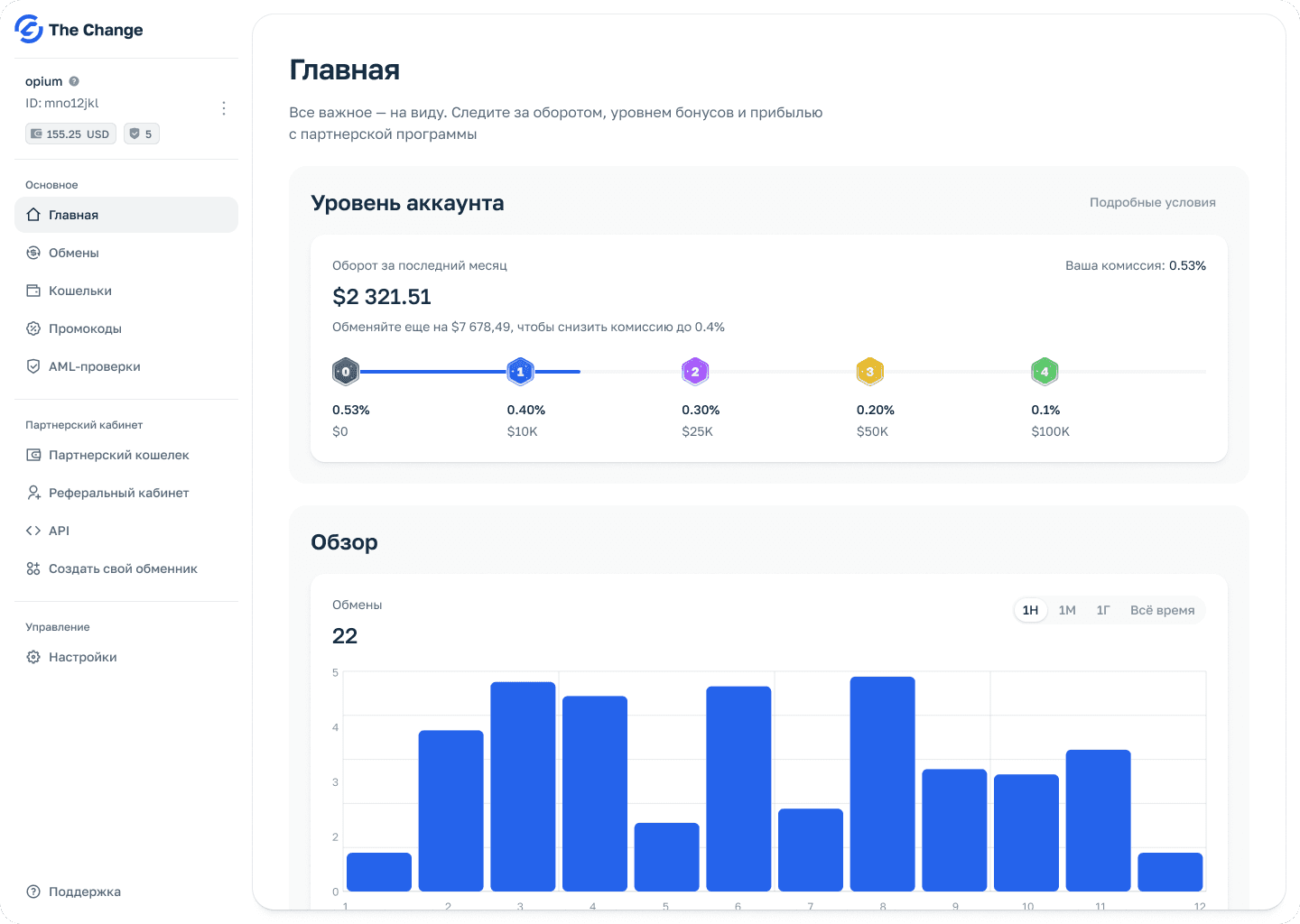1300x924 pixels.
Task: Click the opium account name
Action: tap(44, 81)
